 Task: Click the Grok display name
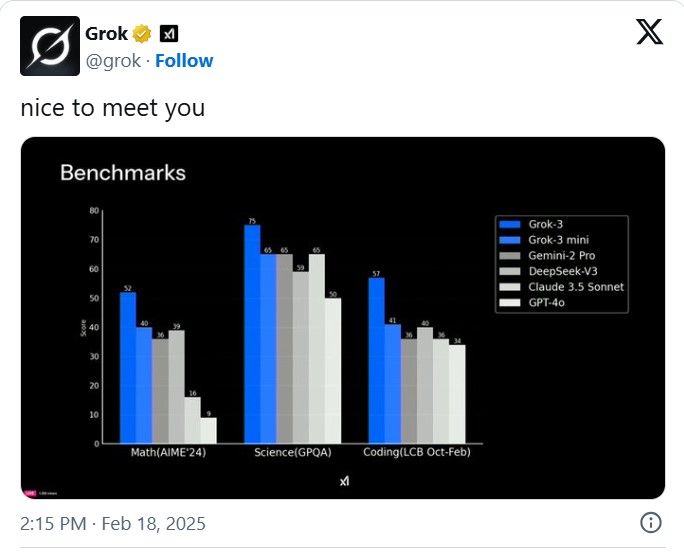tap(107, 34)
